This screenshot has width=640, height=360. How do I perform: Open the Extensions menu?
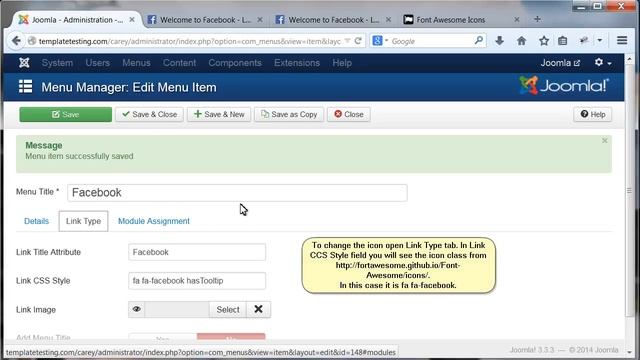click(297, 63)
